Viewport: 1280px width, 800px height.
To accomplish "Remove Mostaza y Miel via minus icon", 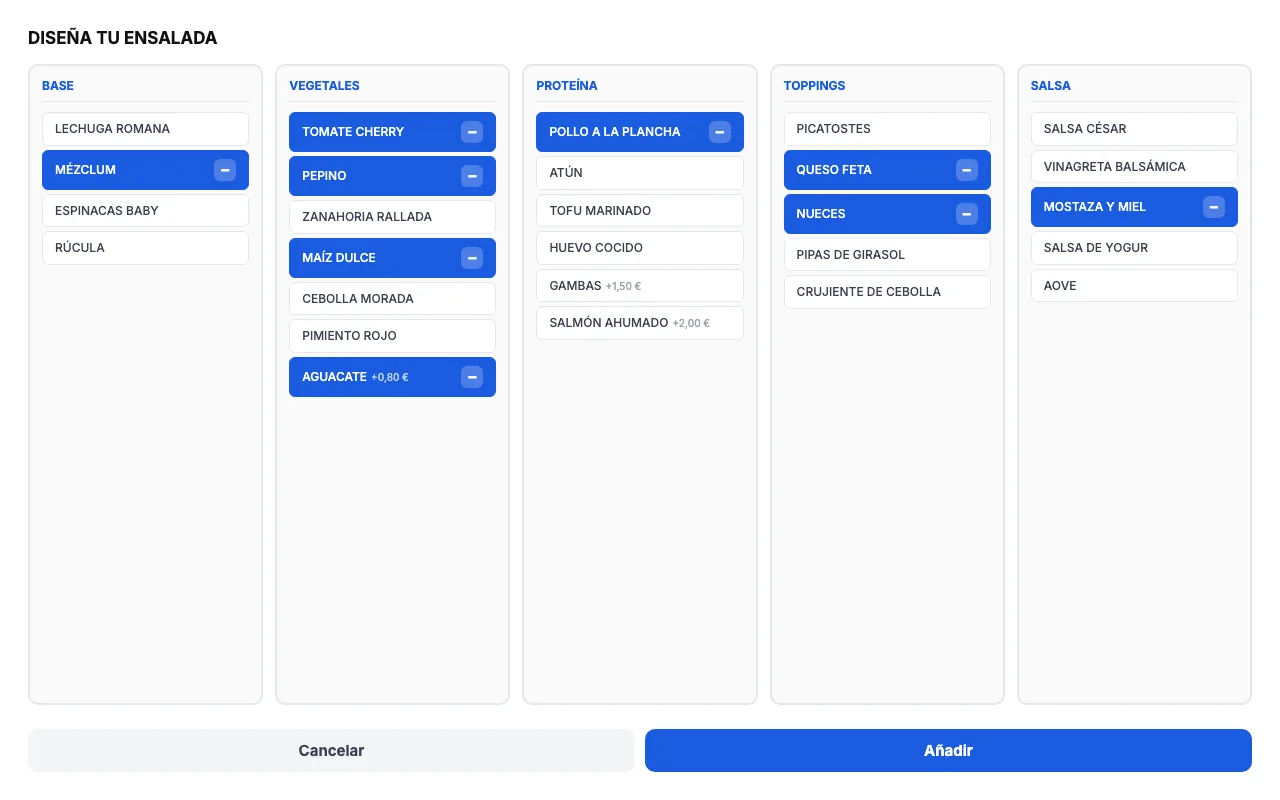I will pos(1214,207).
